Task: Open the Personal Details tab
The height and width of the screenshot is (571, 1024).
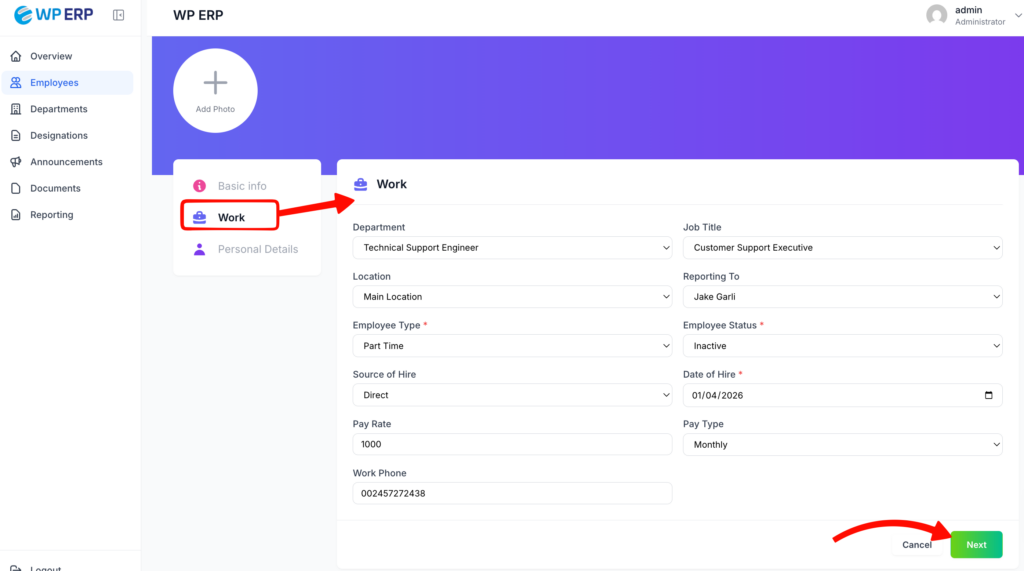Action: click(x=257, y=249)
